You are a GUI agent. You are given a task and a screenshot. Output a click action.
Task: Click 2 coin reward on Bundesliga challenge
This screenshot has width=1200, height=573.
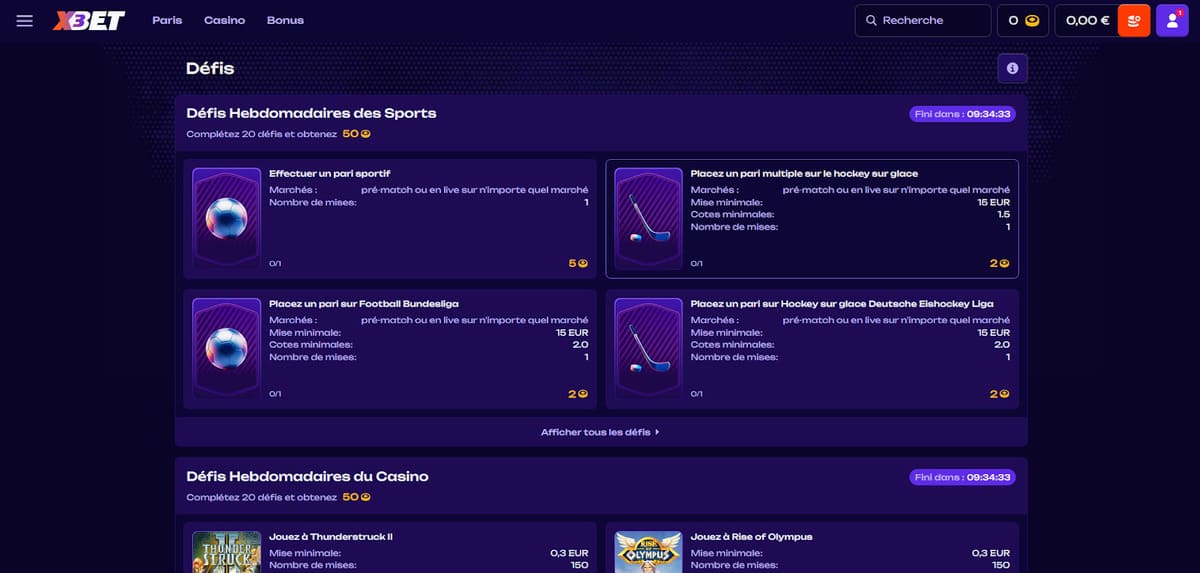578,394
